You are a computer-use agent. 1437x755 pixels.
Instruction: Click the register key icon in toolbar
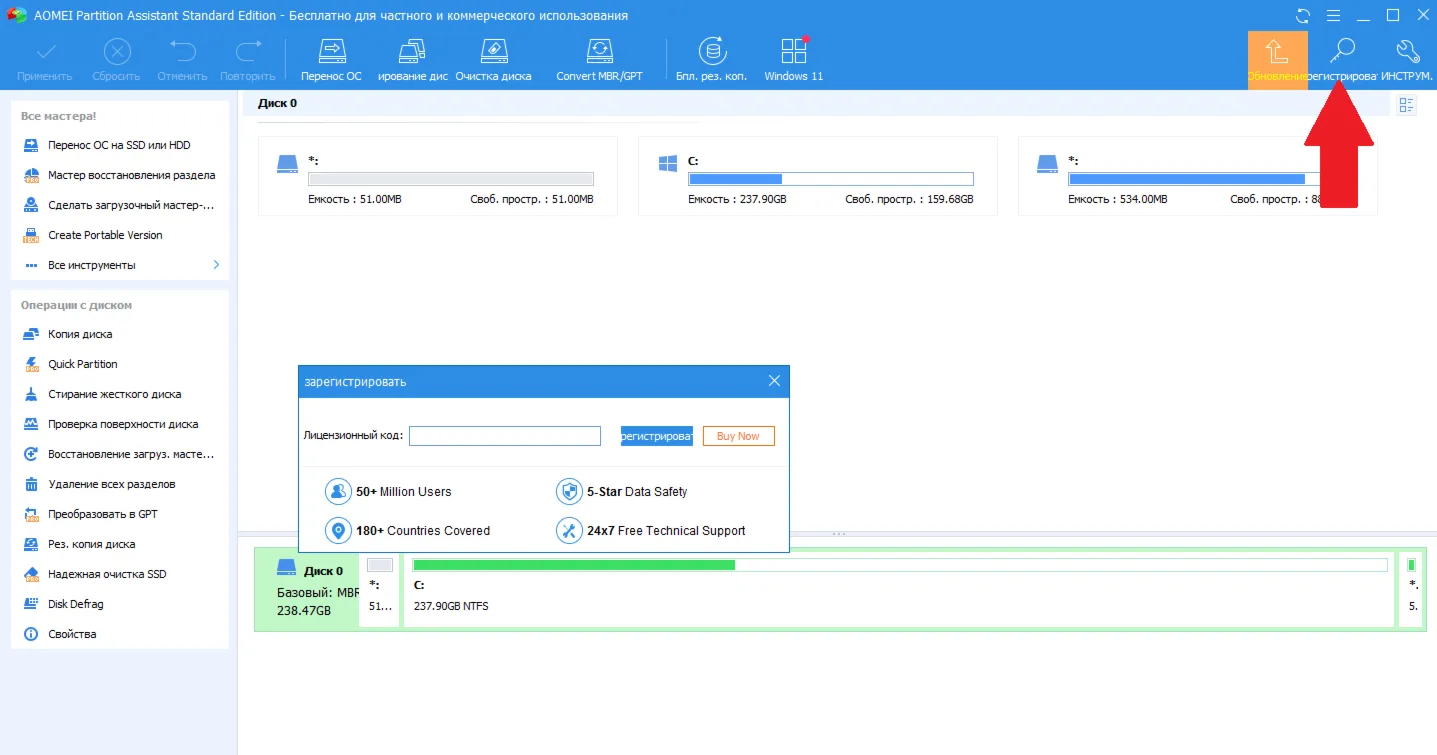[1342, 50]
